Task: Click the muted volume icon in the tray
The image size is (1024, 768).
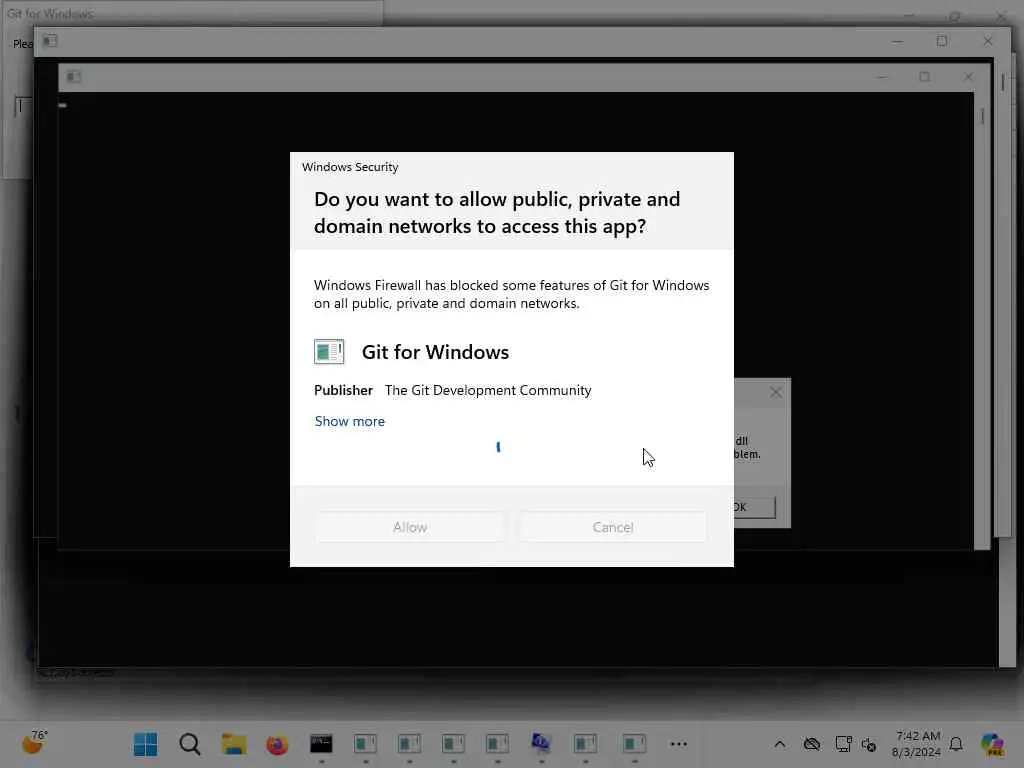Action: tap(869, 744)
